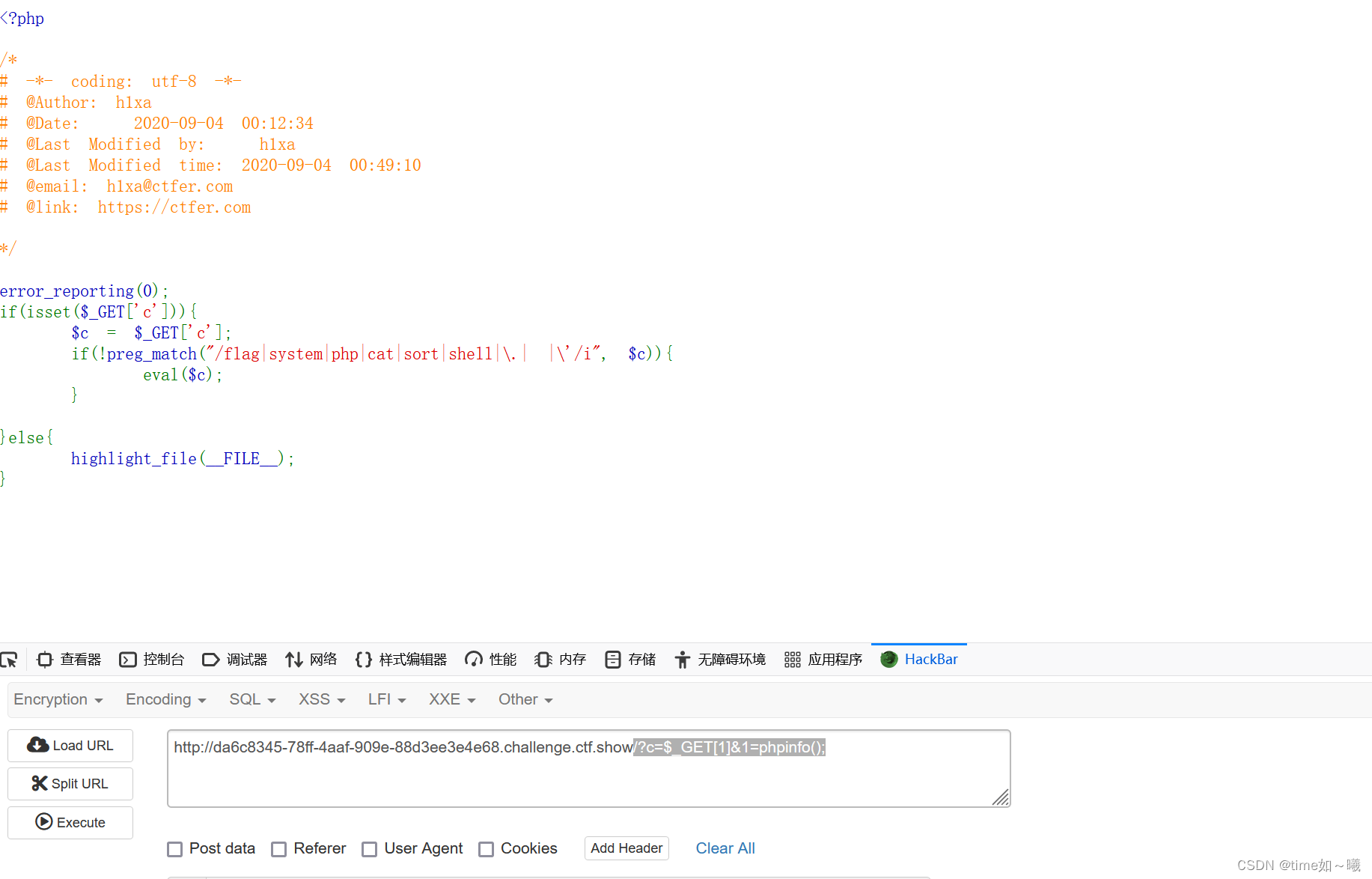Click the }else{ line in the code
This screenshot has width=1372, height=879.
pos(27,437)
